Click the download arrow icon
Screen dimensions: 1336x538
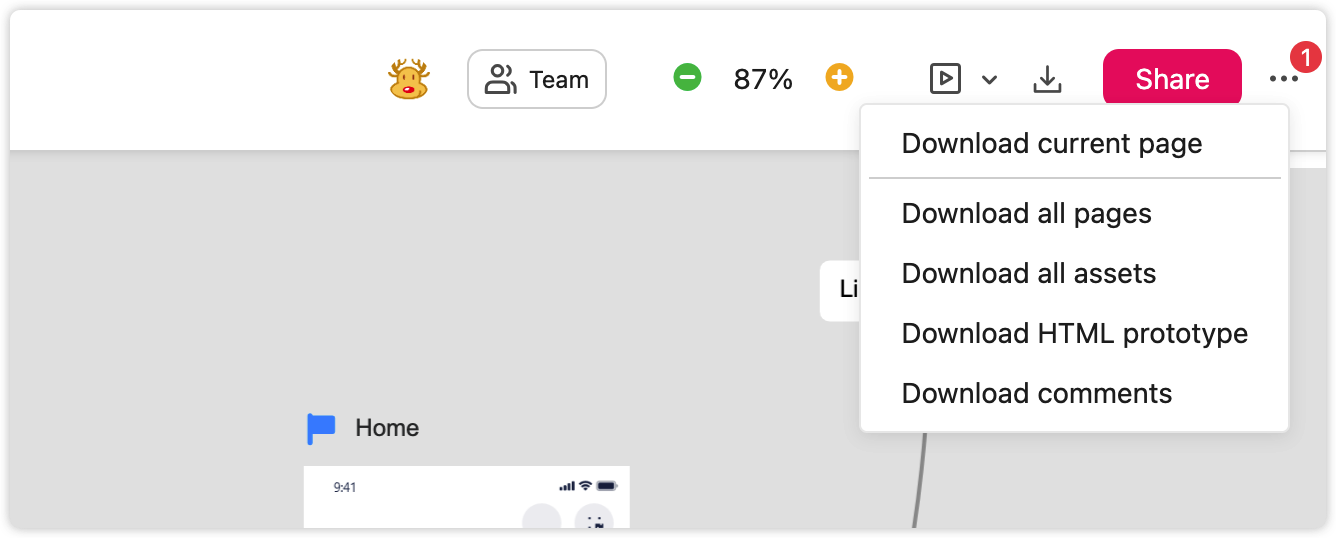click(x=1047, y=79)
